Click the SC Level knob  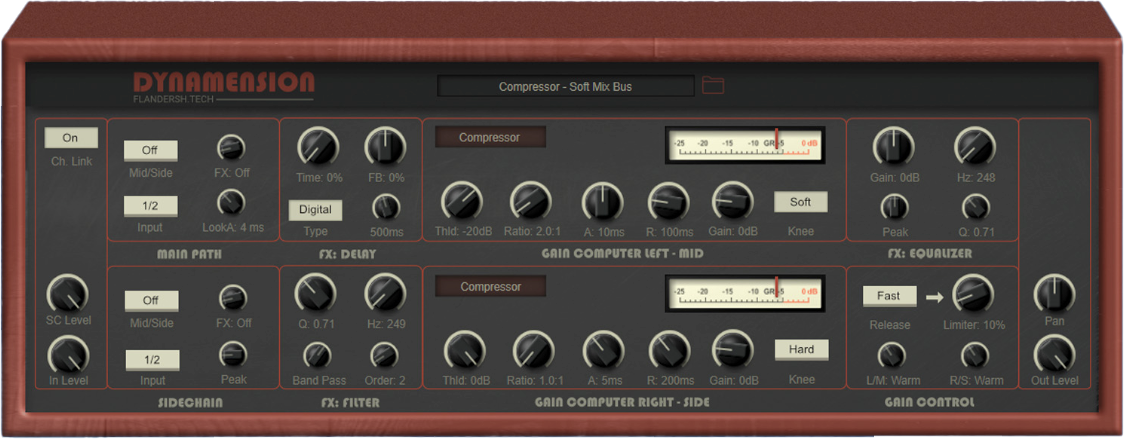tap(67, 293)
